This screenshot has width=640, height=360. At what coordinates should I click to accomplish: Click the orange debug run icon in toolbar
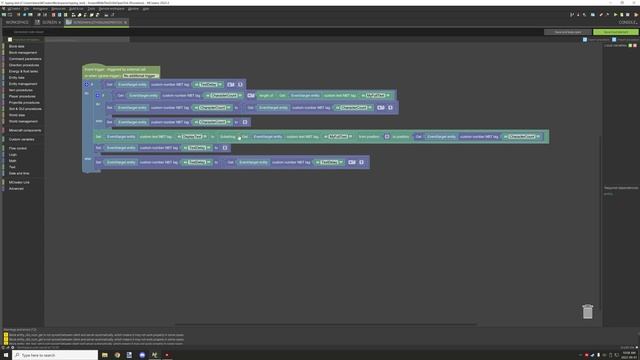tap(636, 15)
